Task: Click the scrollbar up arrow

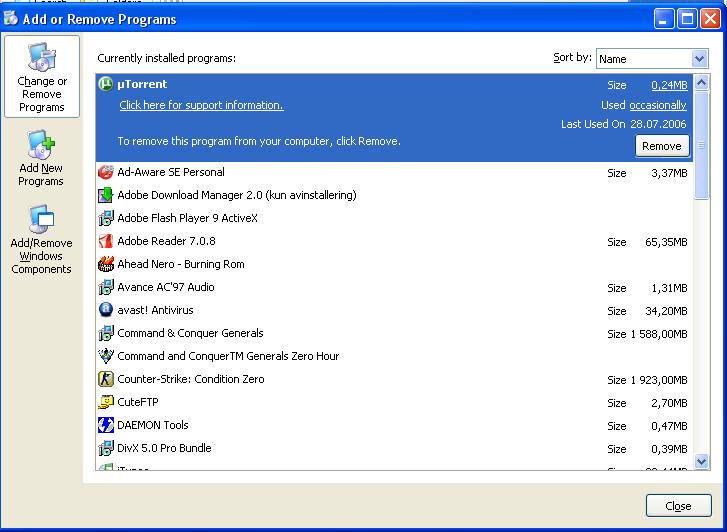Action: 701,83
